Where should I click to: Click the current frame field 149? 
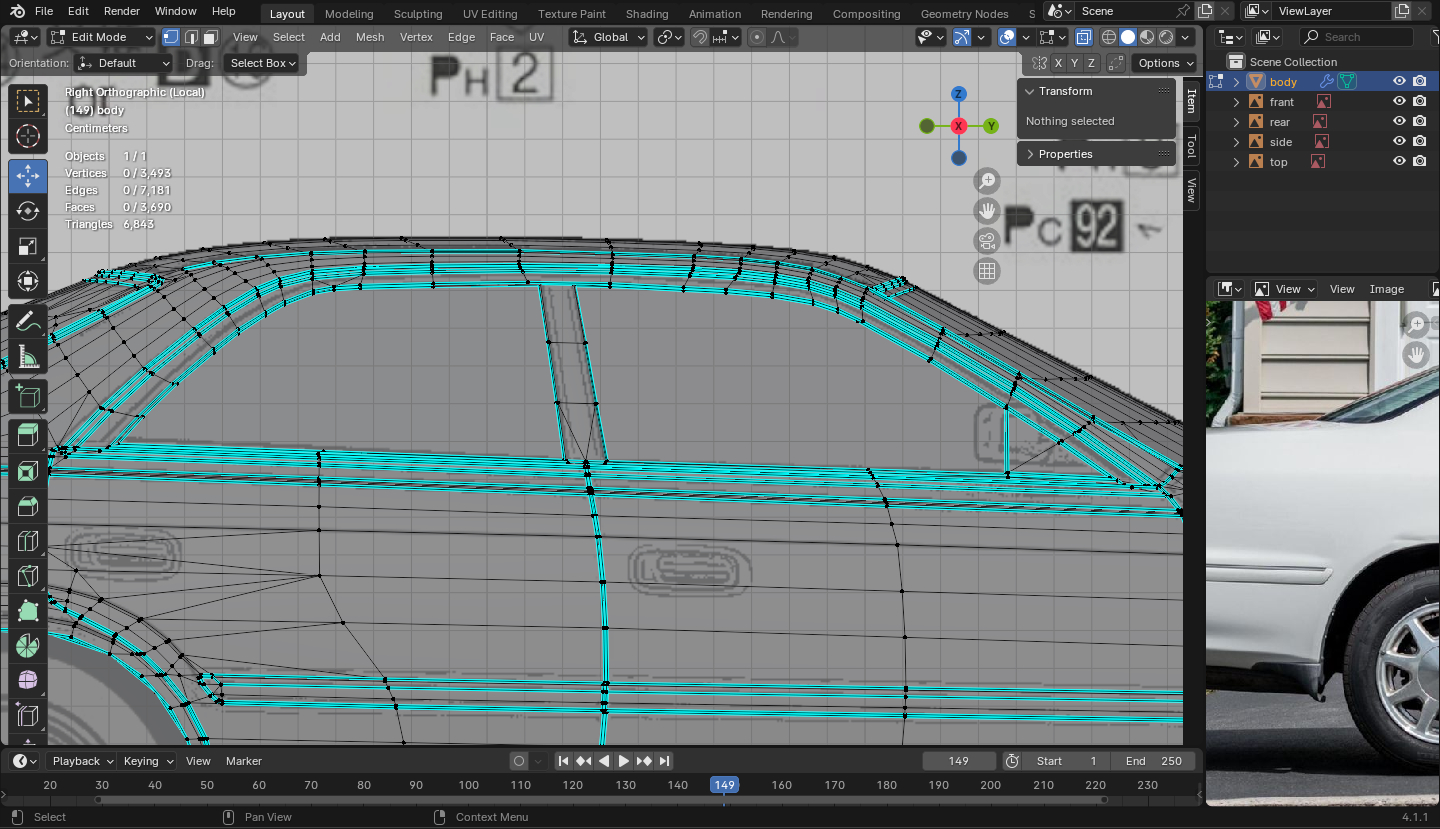coord(958,761)
